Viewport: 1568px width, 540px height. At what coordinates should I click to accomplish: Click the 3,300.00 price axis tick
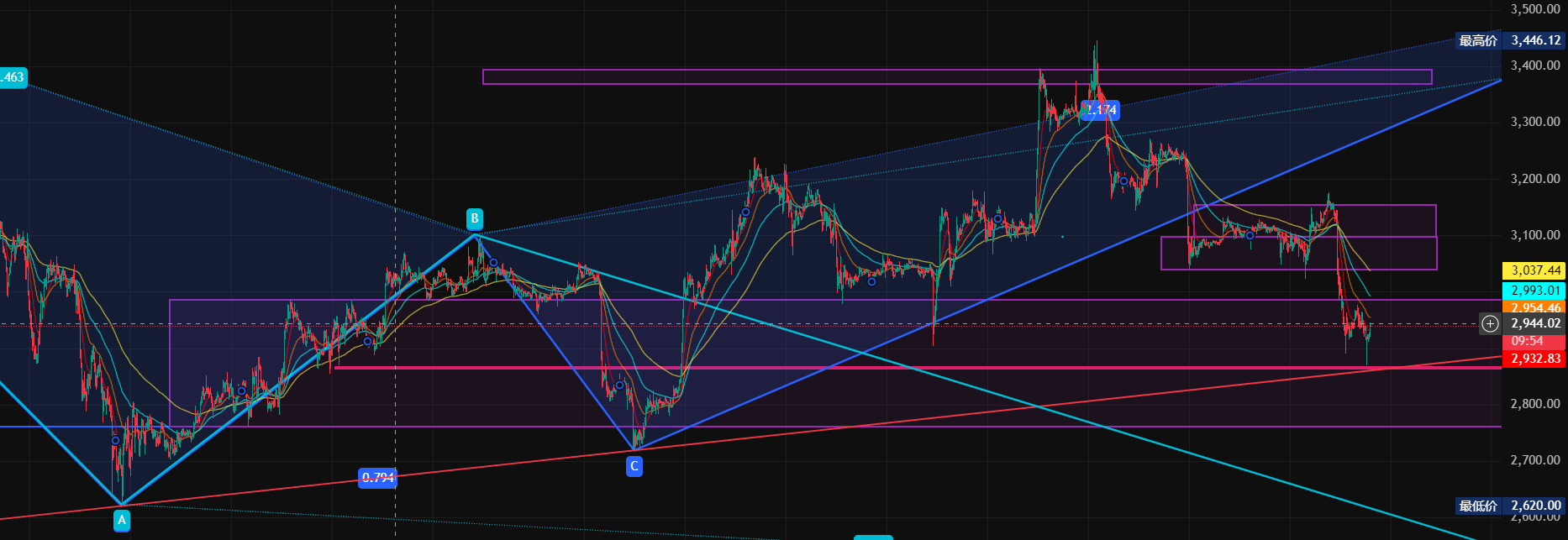click(x=1535, y=122)
